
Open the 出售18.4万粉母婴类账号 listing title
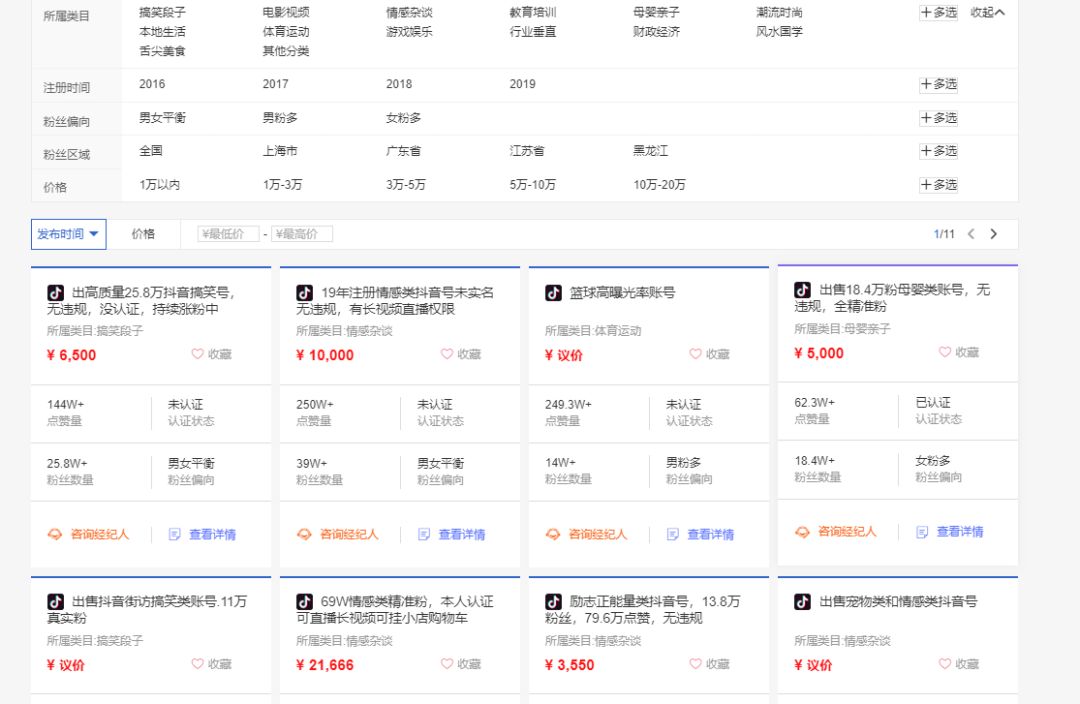pyautogui.click(x=893, y=298)
